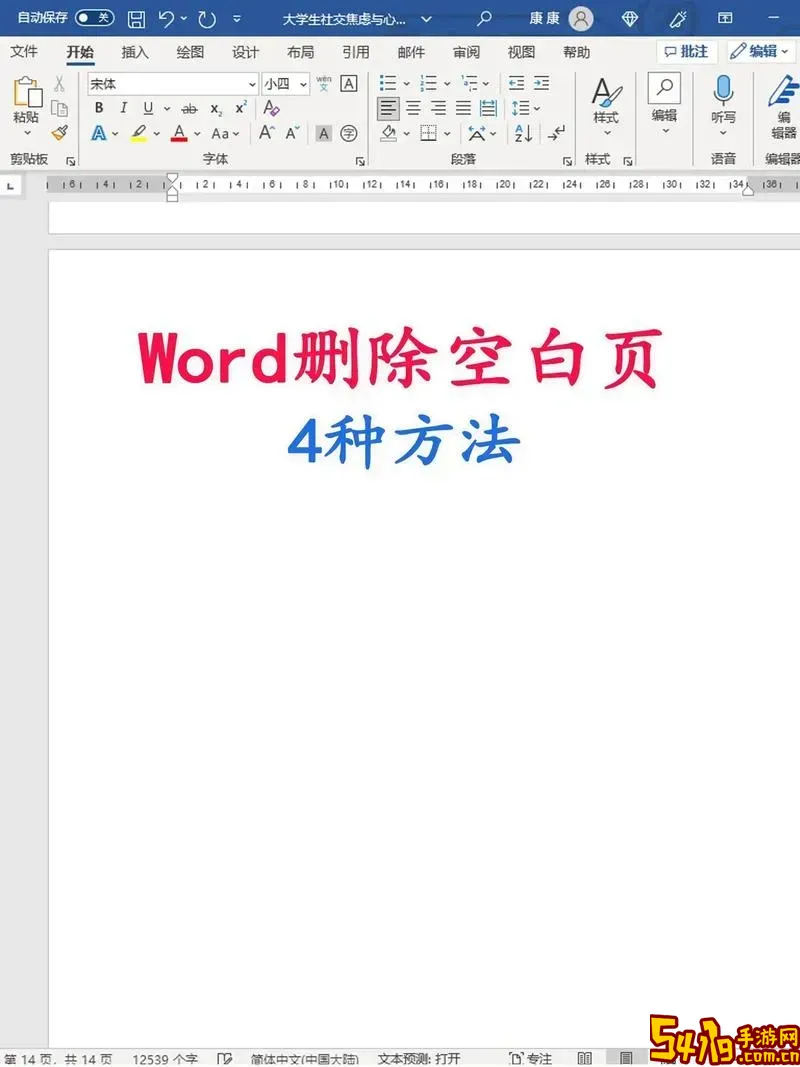The width and height of the screenshot is (800, 1067).
Task: Toggle show paragraph marks icon
Action: pos(556,133)
